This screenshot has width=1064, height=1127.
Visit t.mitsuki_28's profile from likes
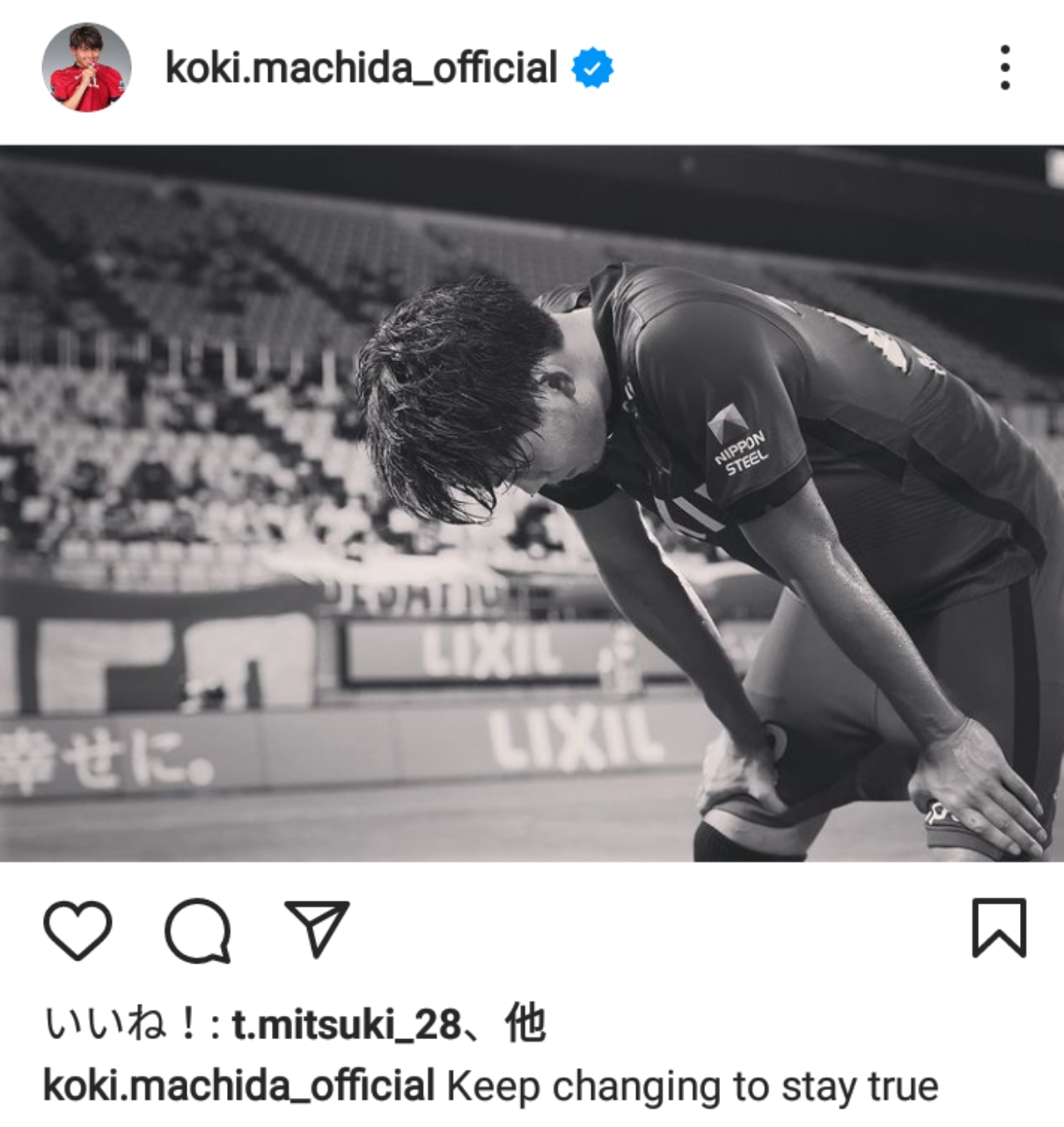pyautogui.click(x=346, y=1025)
